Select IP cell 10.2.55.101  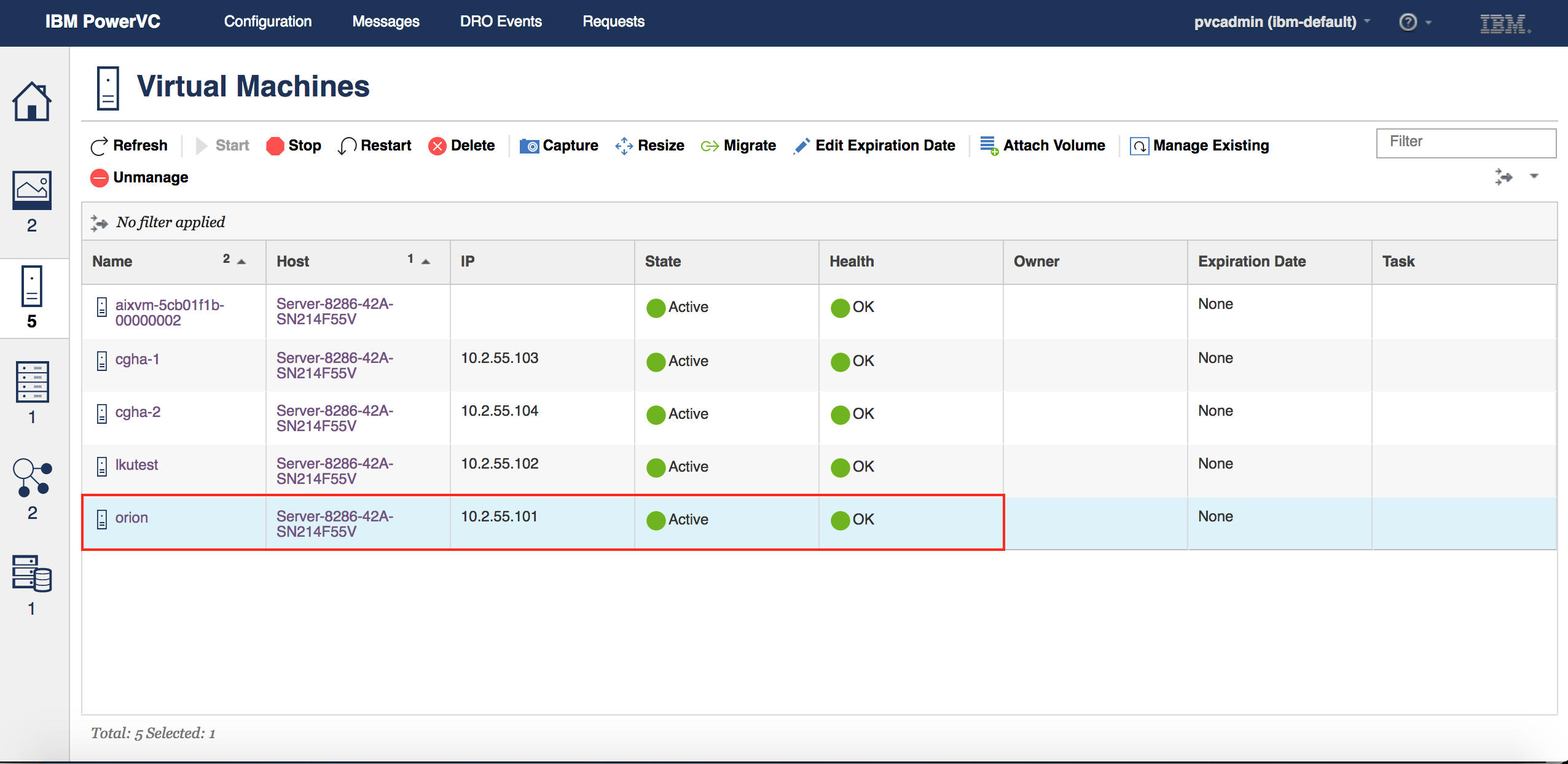point(499,516)
